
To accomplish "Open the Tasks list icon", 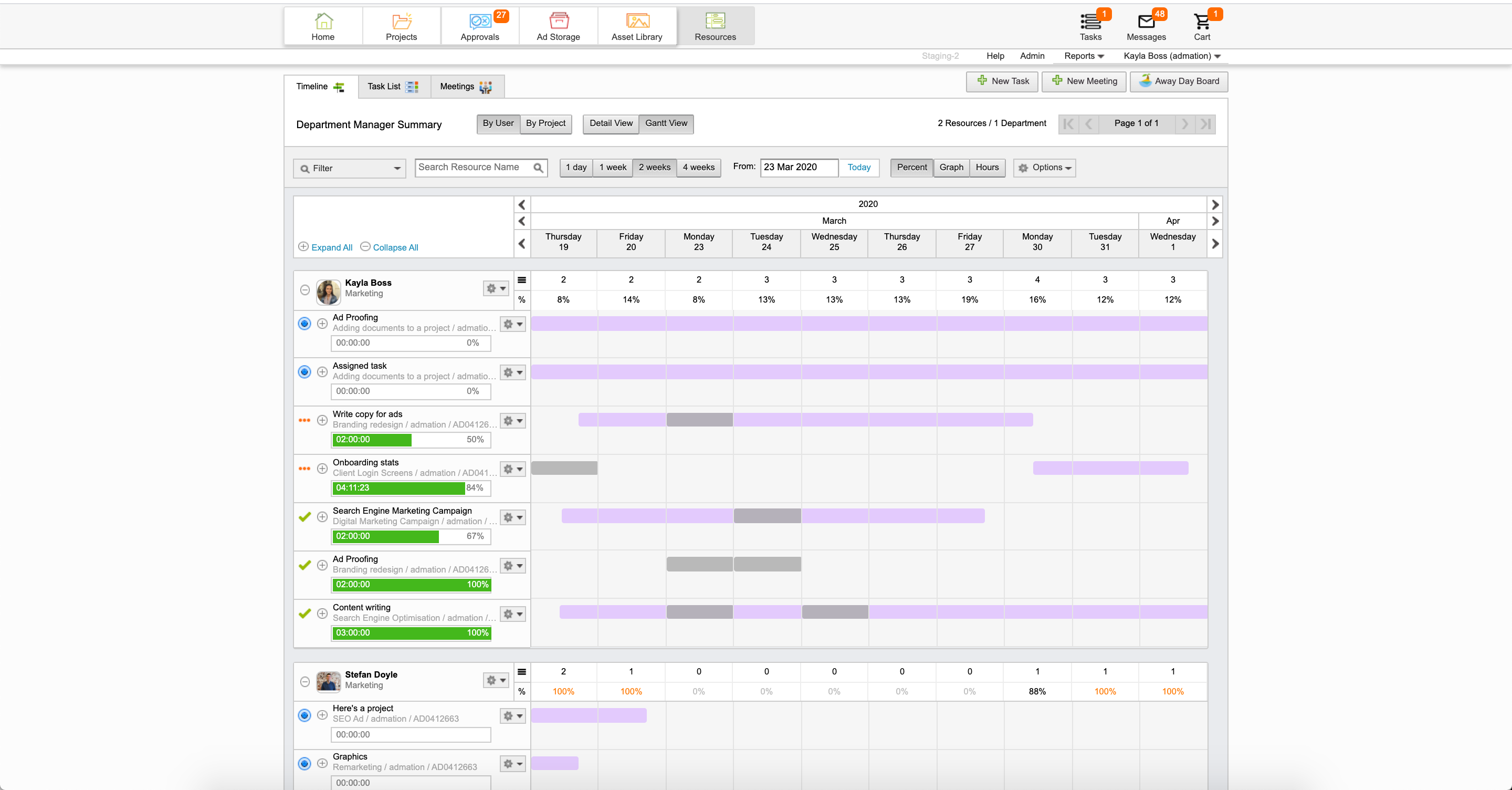I will 1090,22.
